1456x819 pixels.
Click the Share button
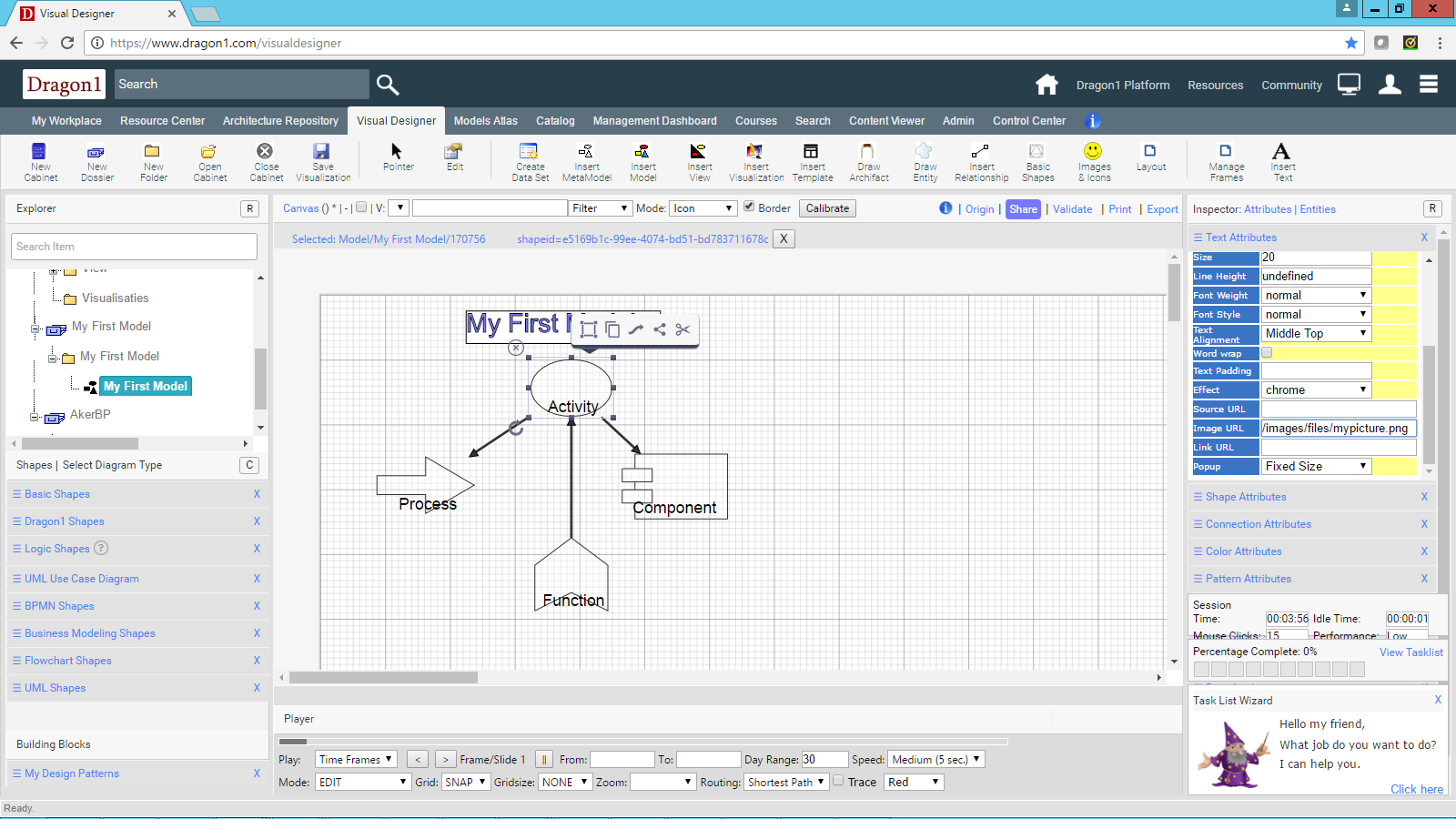coord(1023,209)
